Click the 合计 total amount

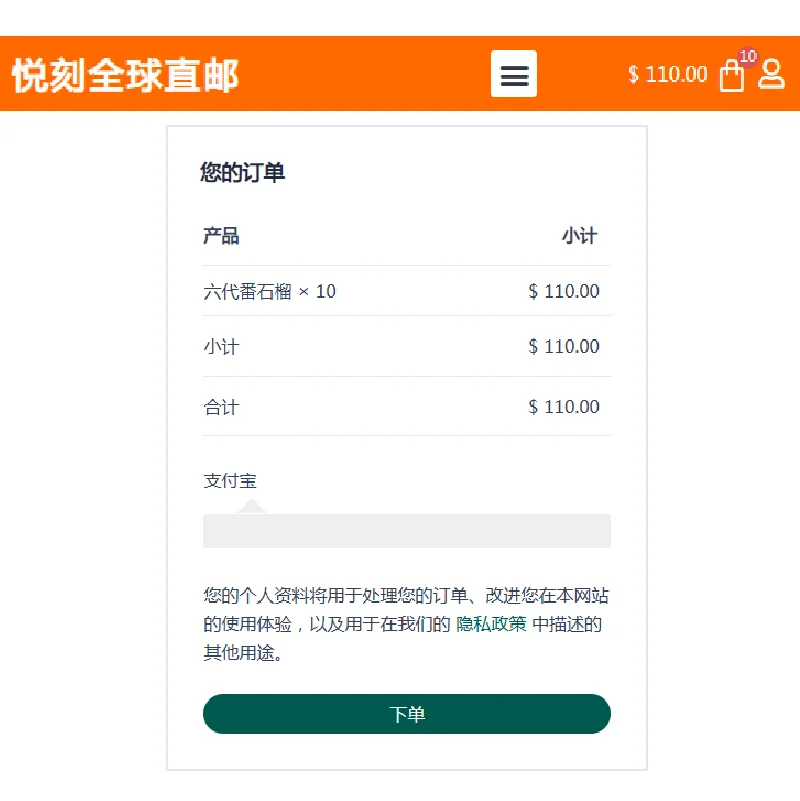[564, 407]
